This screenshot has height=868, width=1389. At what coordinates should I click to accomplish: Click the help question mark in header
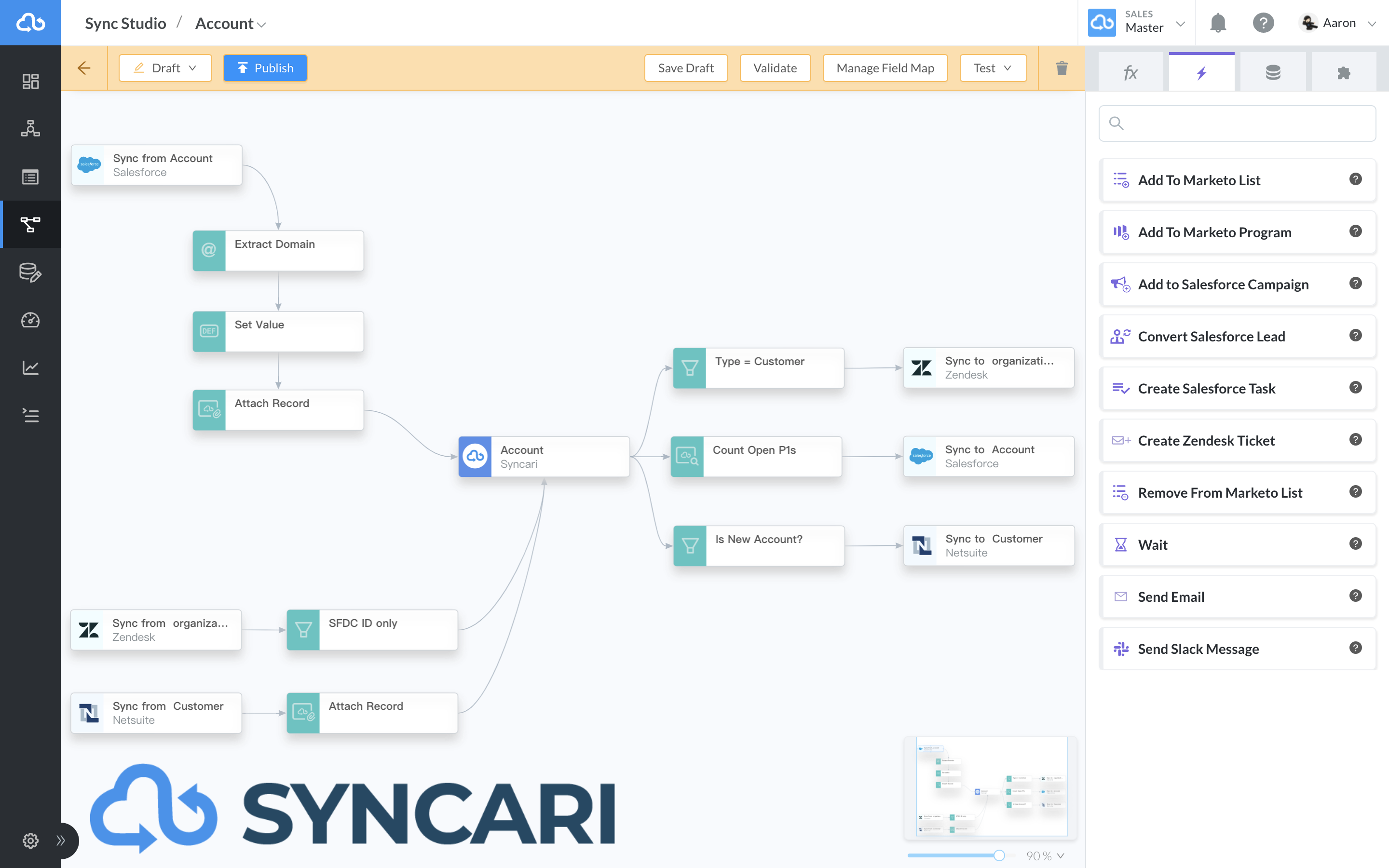(1263, 23)
